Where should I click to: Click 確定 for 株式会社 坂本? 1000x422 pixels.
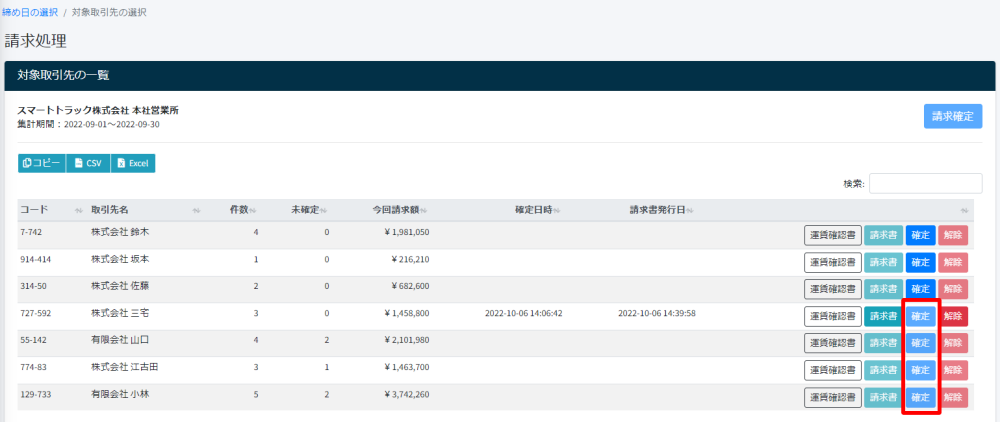920,262
